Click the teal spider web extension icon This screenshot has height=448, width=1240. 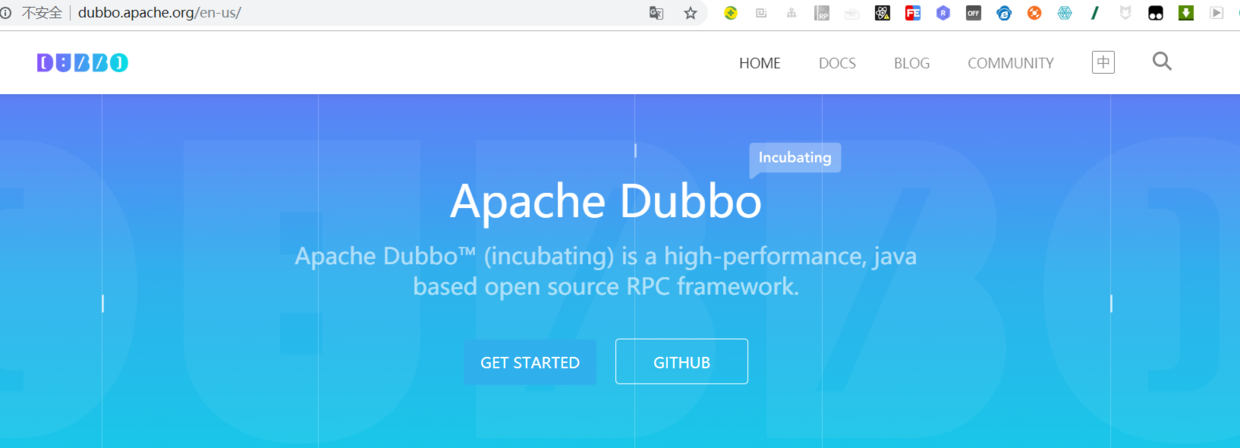(1065, 13)
